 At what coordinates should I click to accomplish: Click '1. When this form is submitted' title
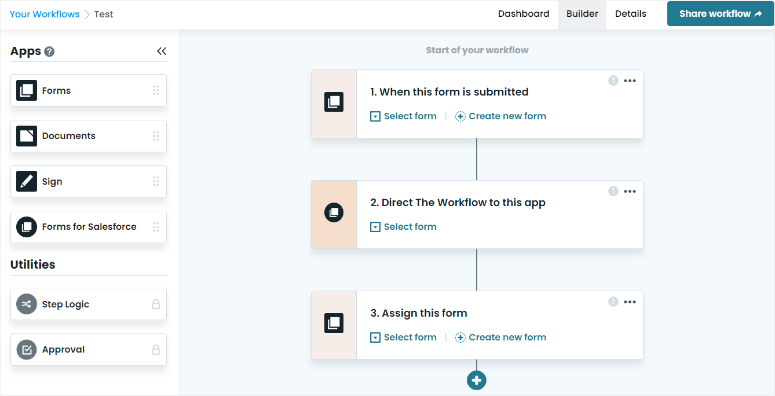point(449,92)
